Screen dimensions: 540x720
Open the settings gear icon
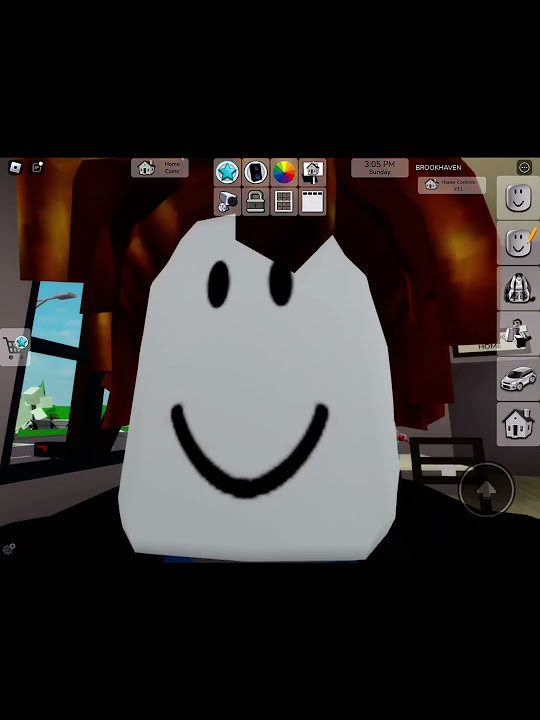tap(9, 549)
